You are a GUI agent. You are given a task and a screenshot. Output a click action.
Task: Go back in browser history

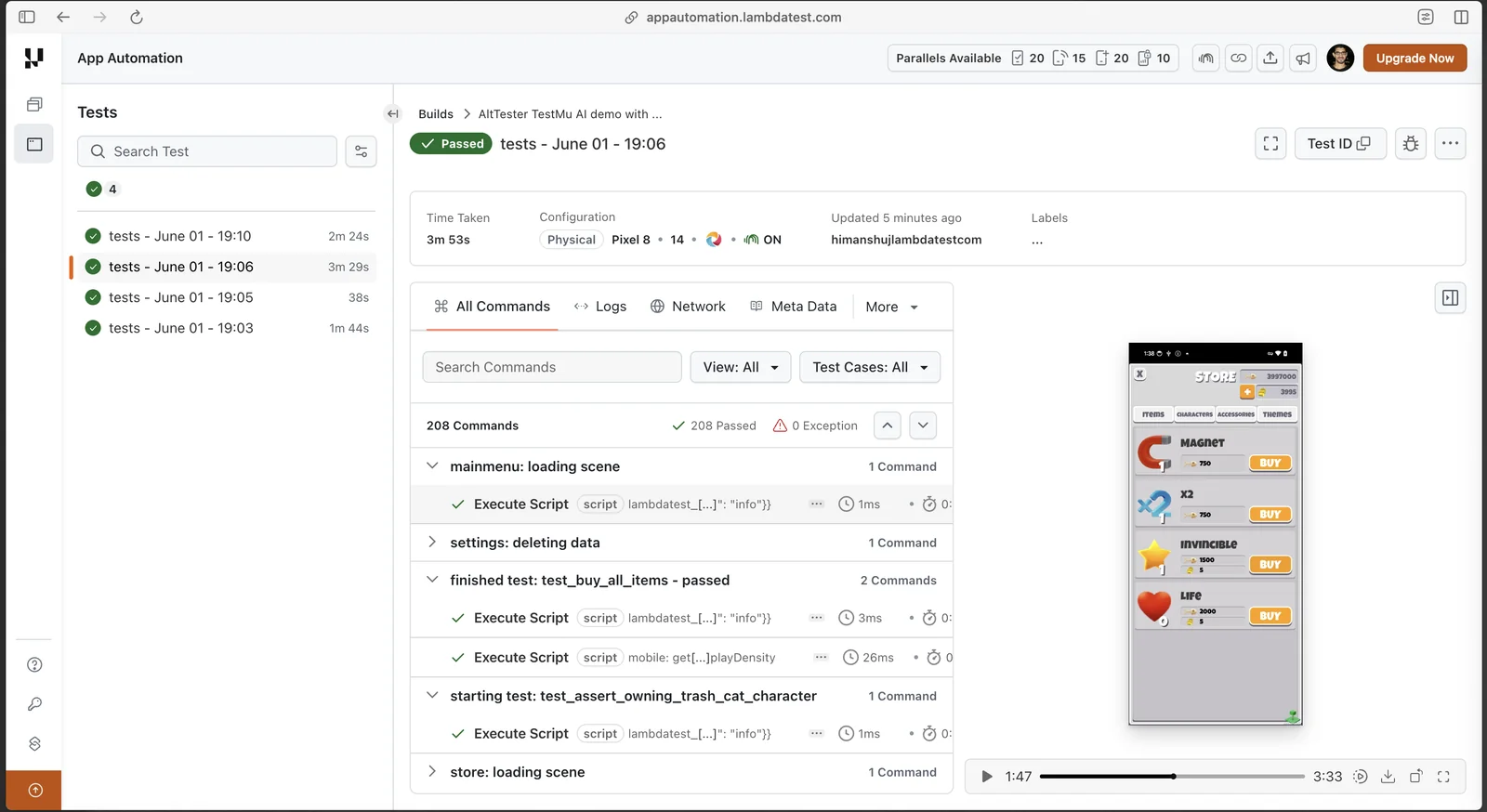63,17
